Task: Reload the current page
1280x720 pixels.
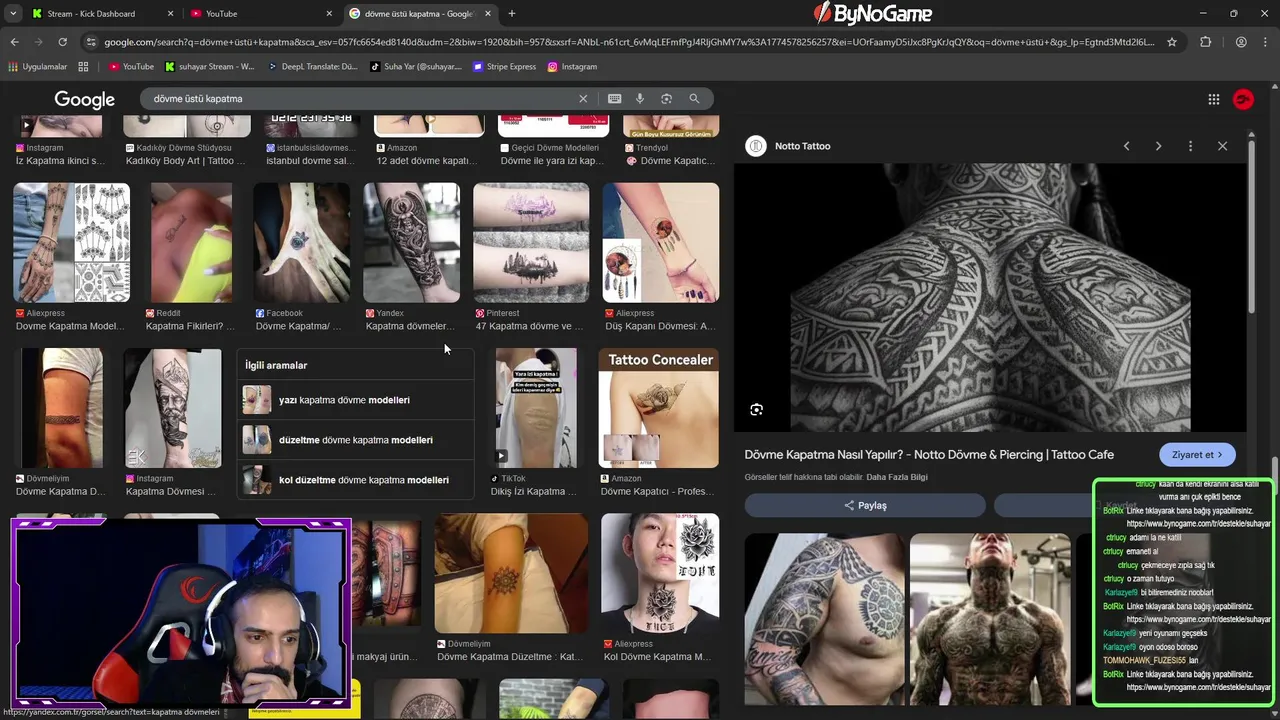Action: coord(62,42)
